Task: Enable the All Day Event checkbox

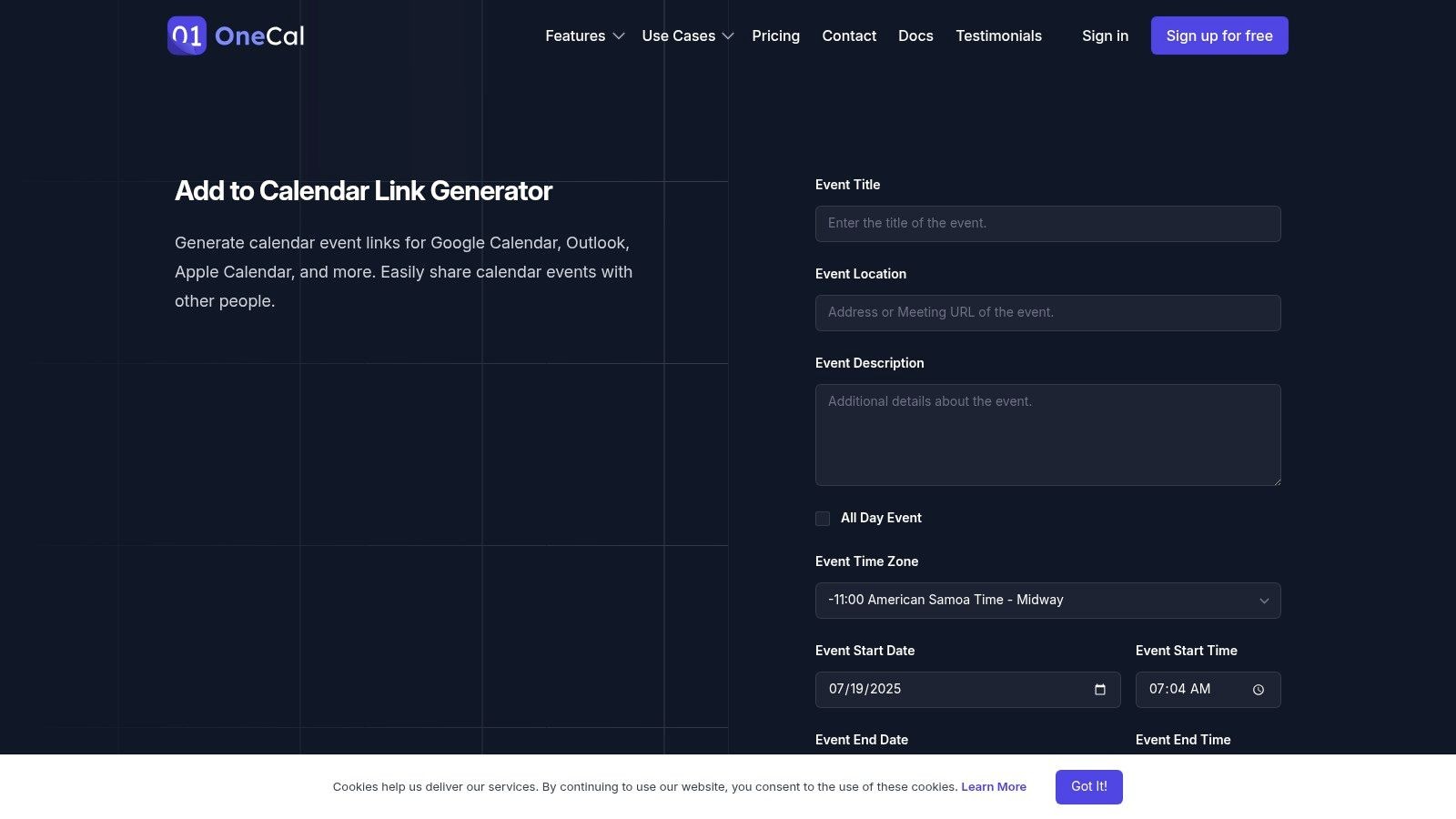Action: pos(823,519)
